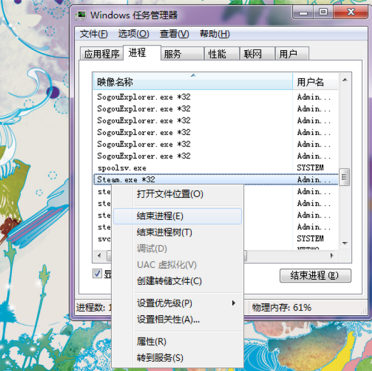Click the process list scroll up arrow
The height and width of the screenshot is (371, 372).
tap(345, 80)
